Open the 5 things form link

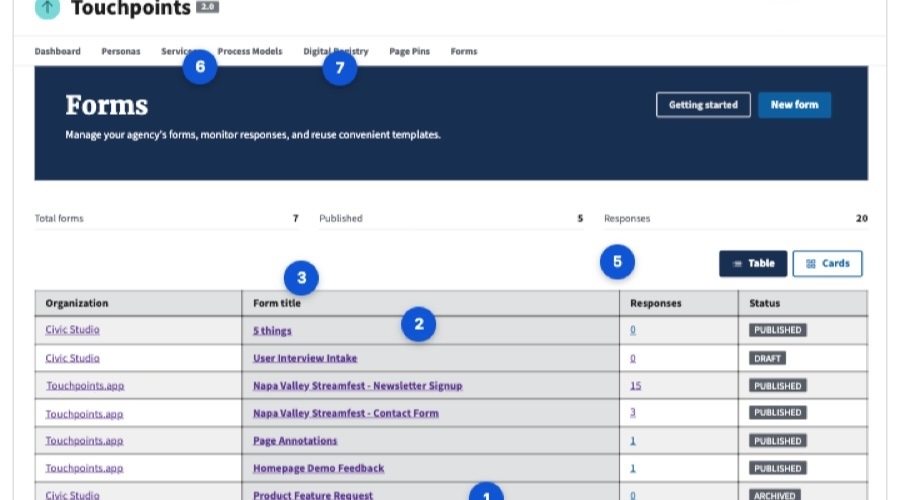[x=272, y=330]
